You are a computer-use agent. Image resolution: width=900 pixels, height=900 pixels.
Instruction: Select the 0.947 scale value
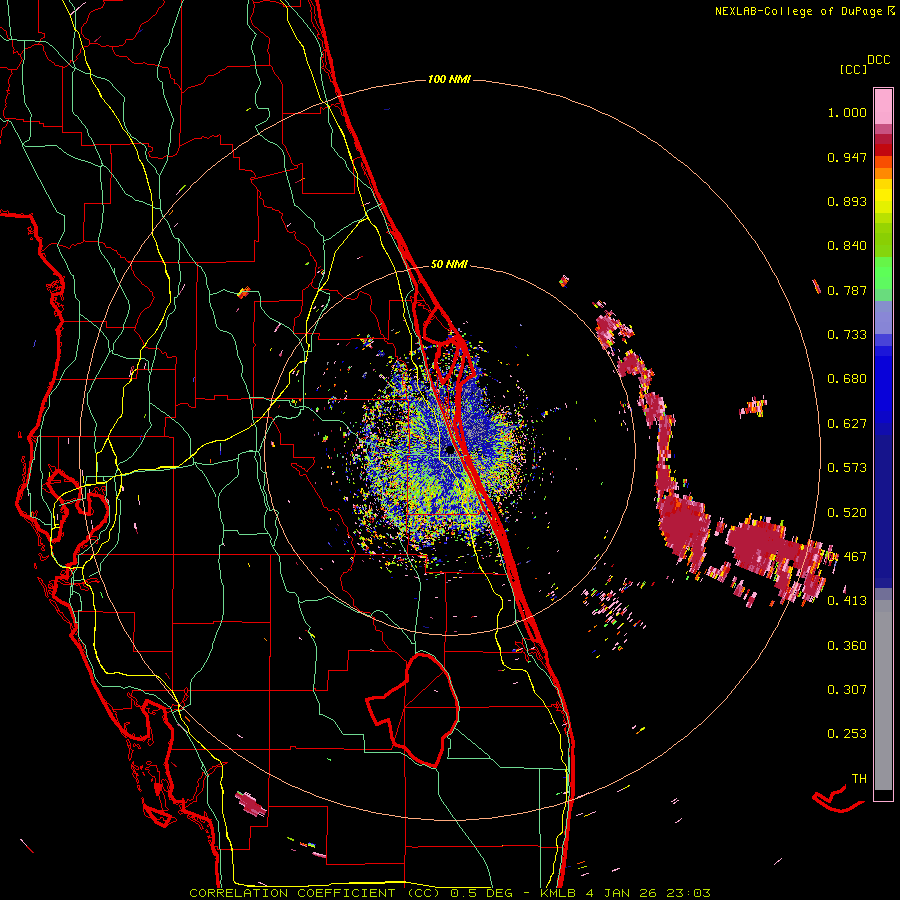(847, 157)
